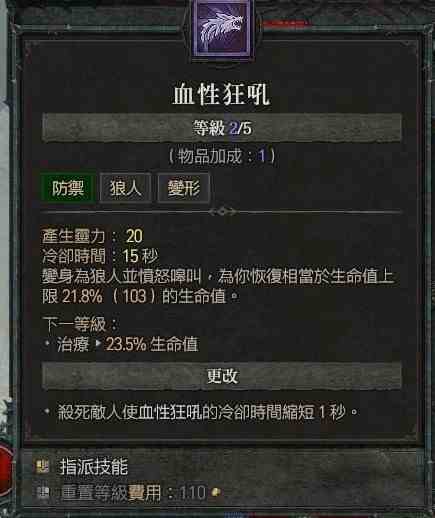Click the gold coin icon after 110
This screenshot has width=435, height=518.
(216, 492)
